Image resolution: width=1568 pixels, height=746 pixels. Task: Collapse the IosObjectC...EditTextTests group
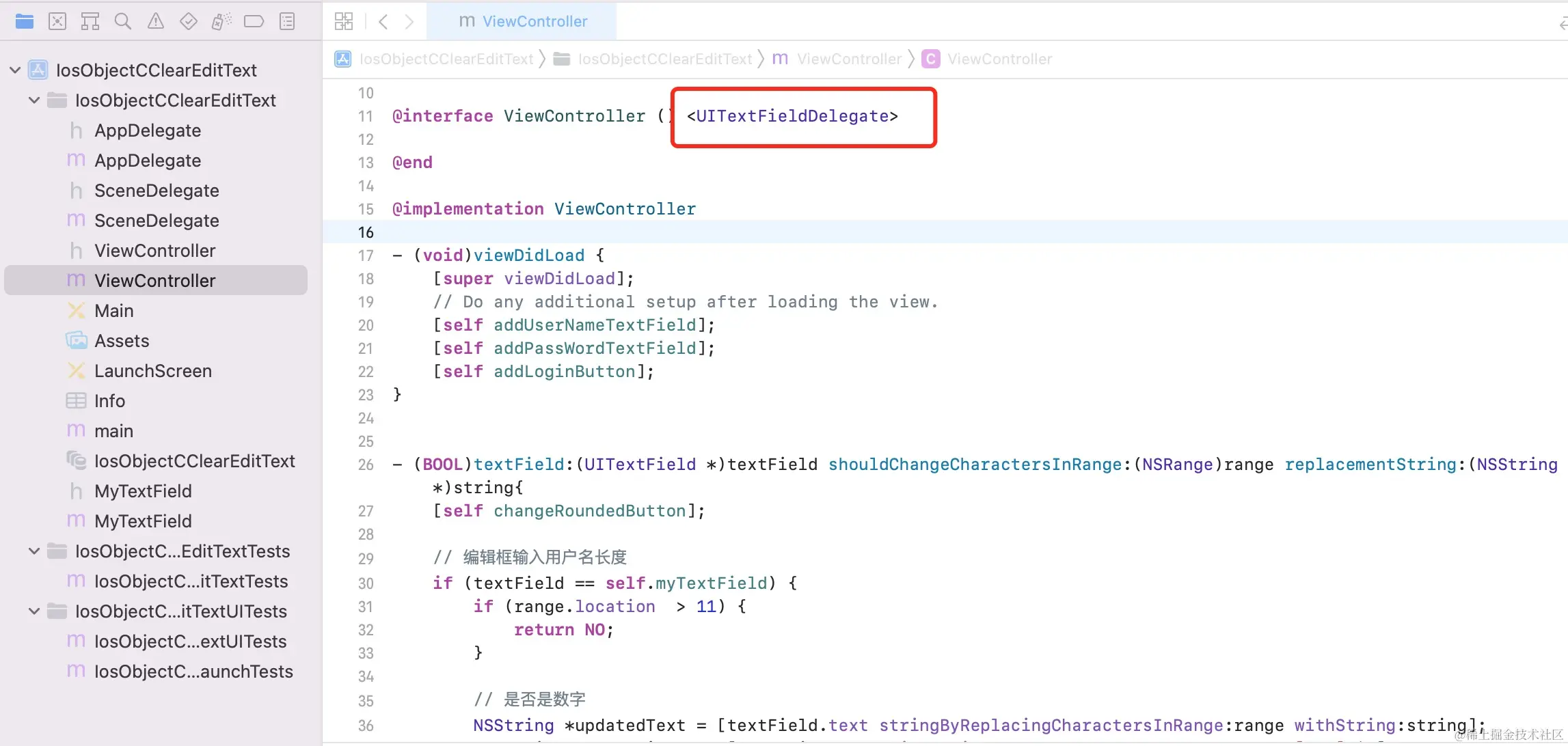[x=34, y=551]
